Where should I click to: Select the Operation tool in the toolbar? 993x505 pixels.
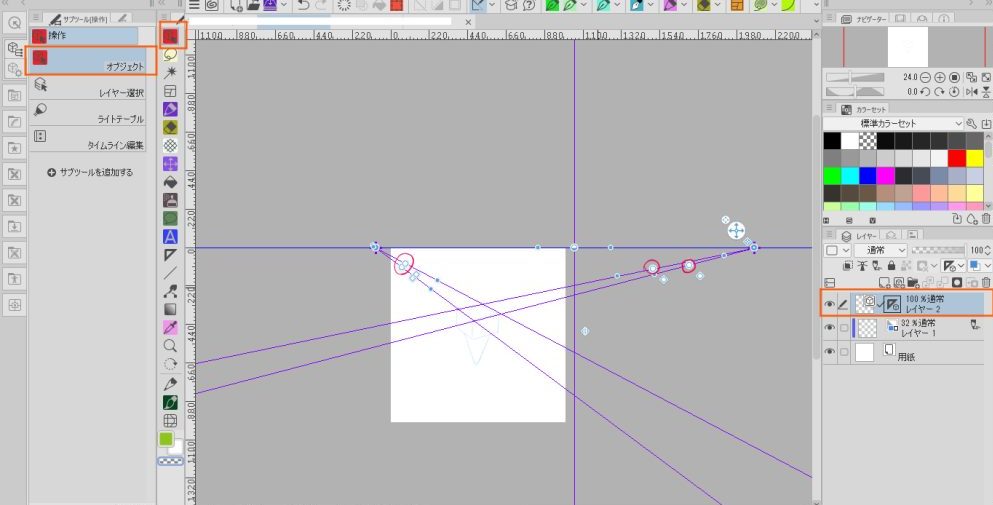170,36
